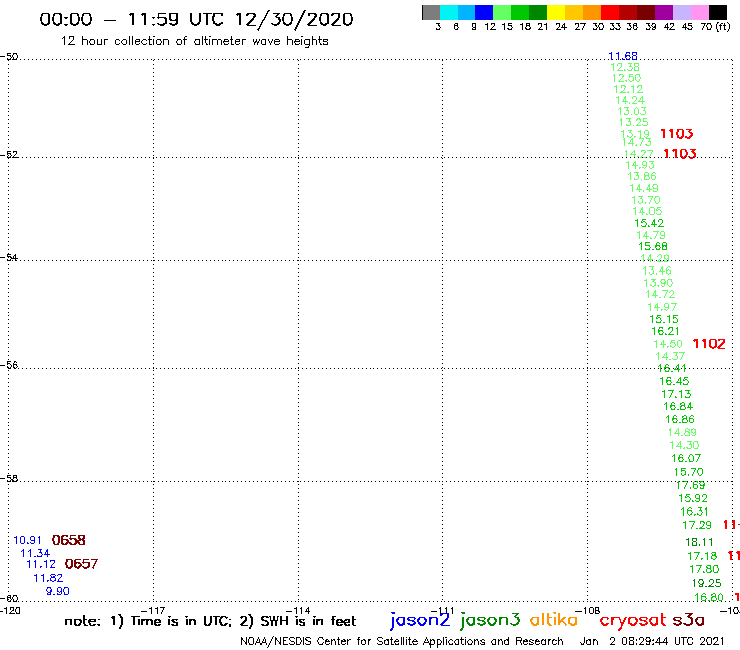Click the dark red 0658 time label

[x=68, y=540]
